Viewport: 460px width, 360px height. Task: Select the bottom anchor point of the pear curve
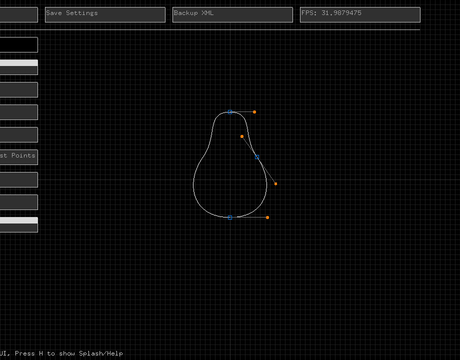[x=230, y=218]
